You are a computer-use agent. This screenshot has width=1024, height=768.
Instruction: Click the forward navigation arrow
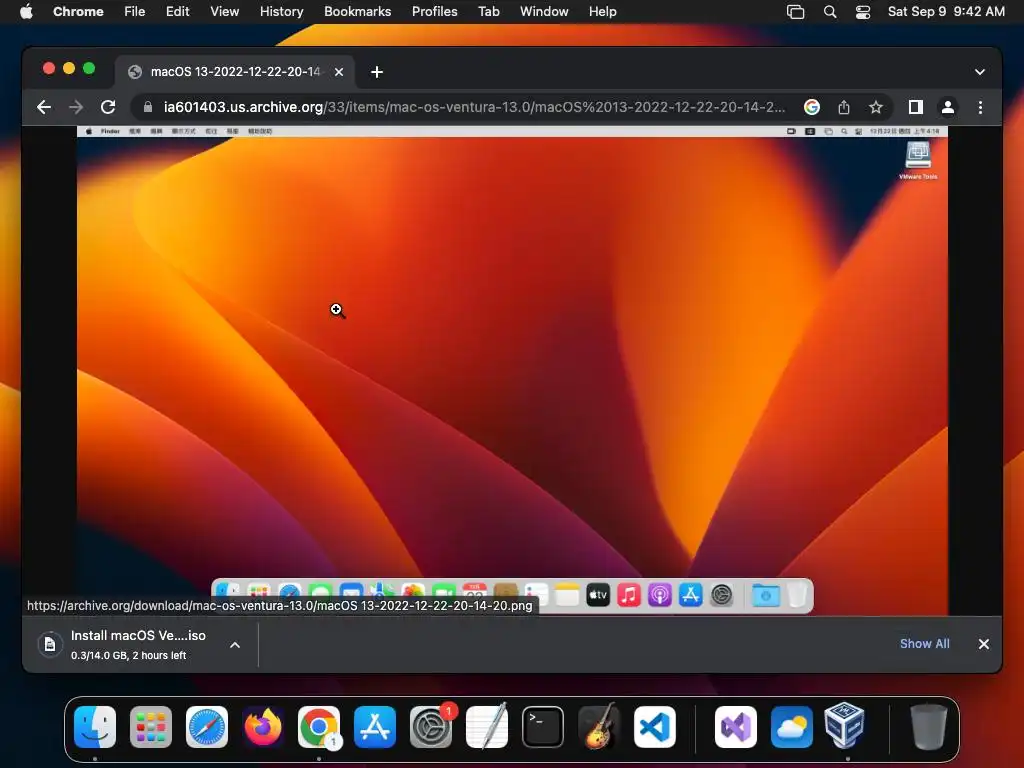(x=76, y=107)
